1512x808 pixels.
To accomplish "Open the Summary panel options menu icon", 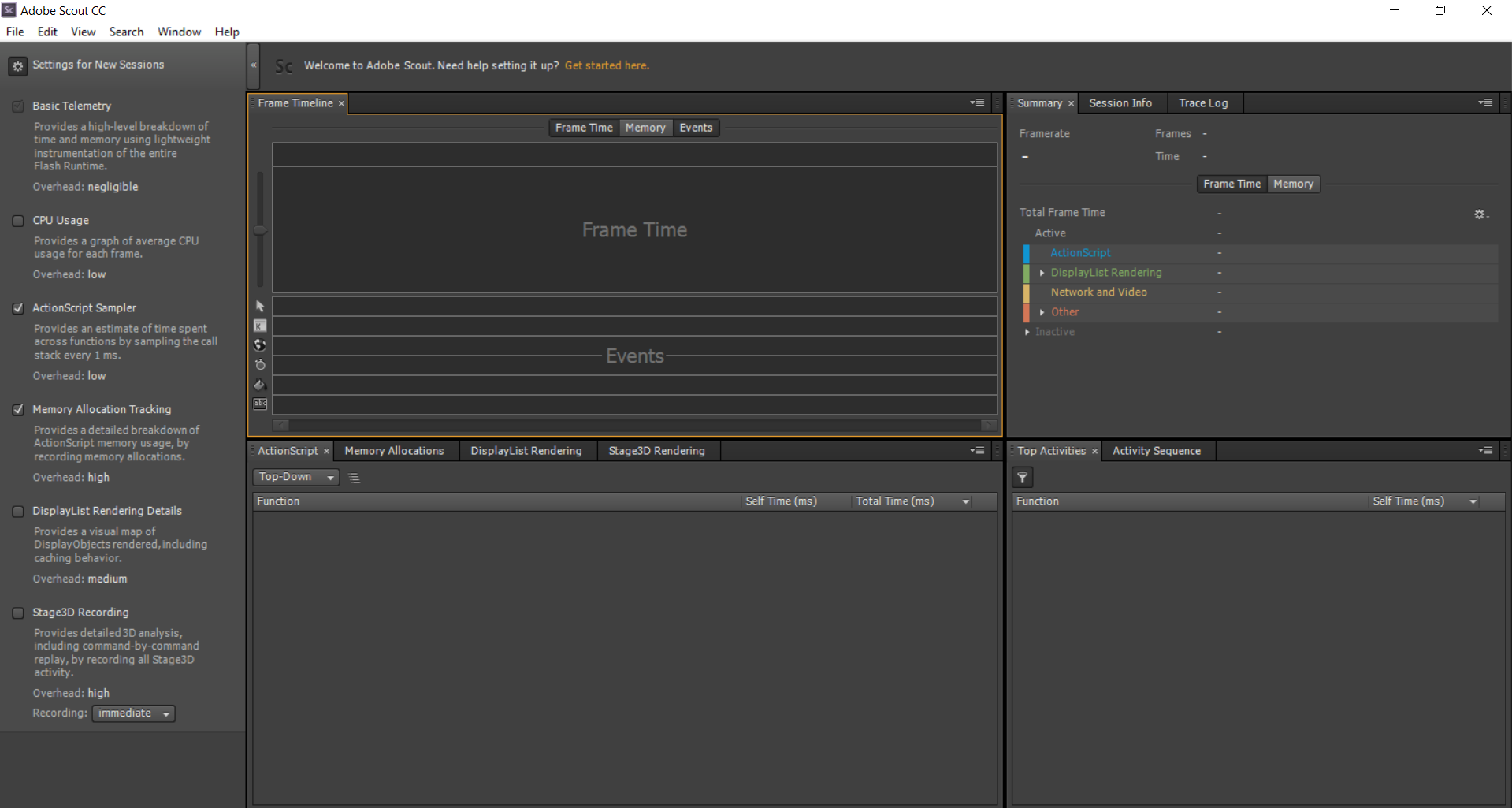I will tap(1485, 102).
